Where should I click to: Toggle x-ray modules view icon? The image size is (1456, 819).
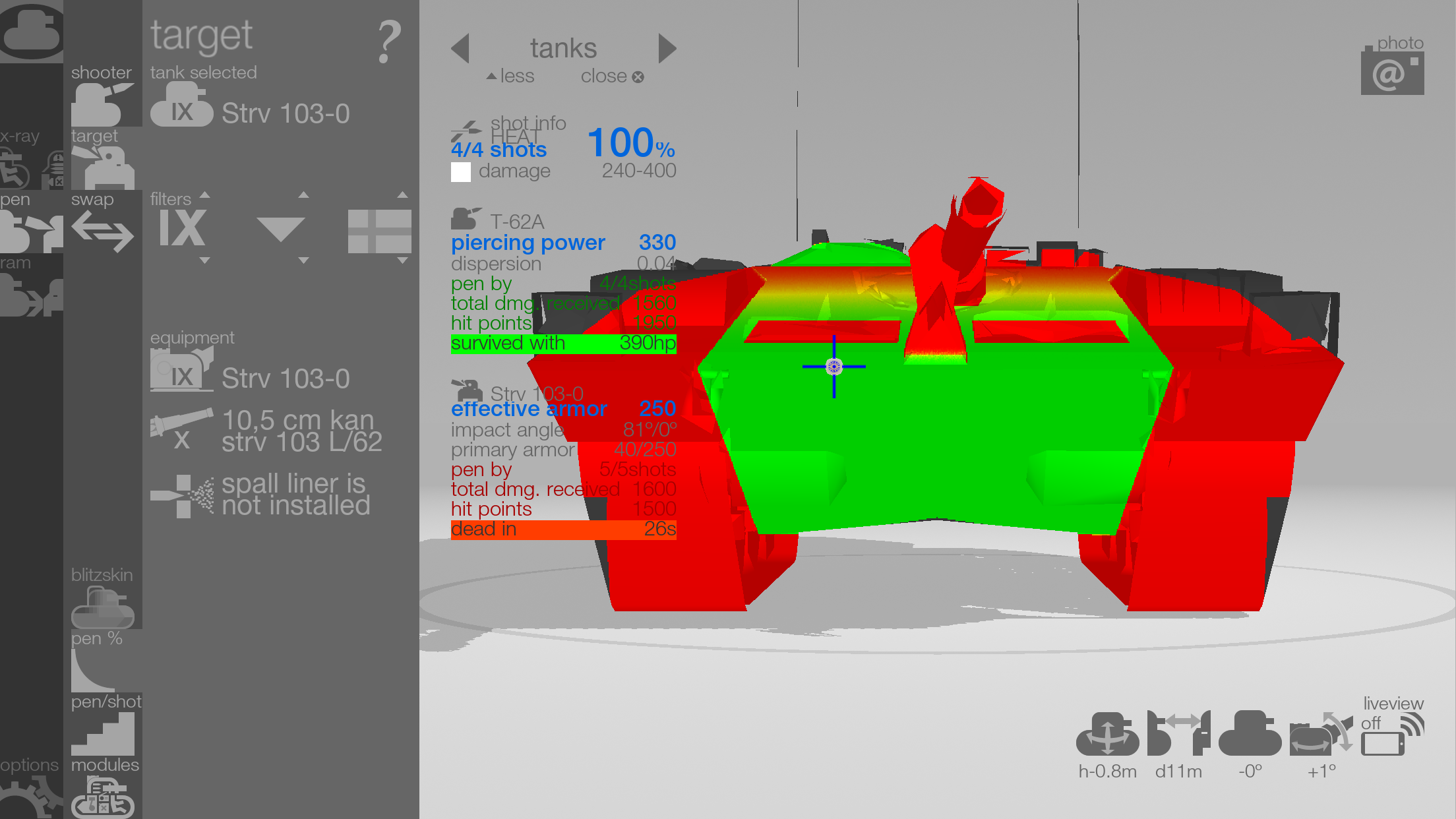[x=53, y=169]
